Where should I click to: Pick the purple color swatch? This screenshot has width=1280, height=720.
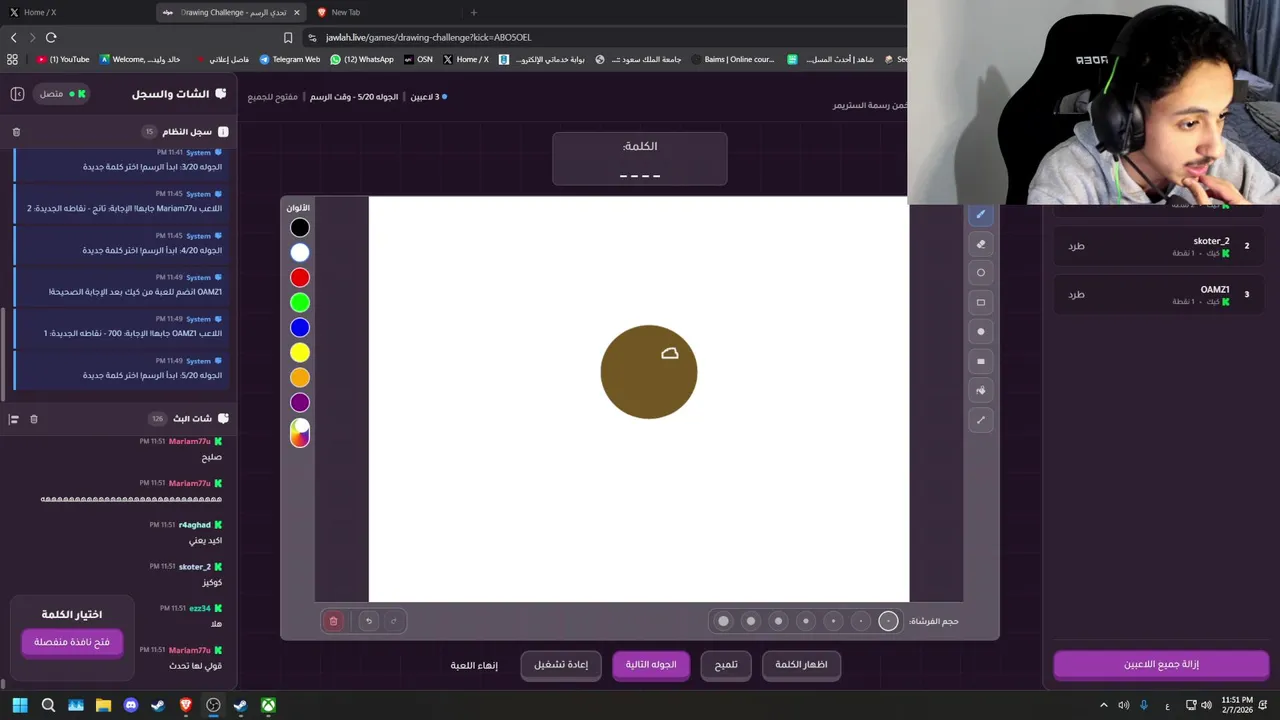point(300,403)
